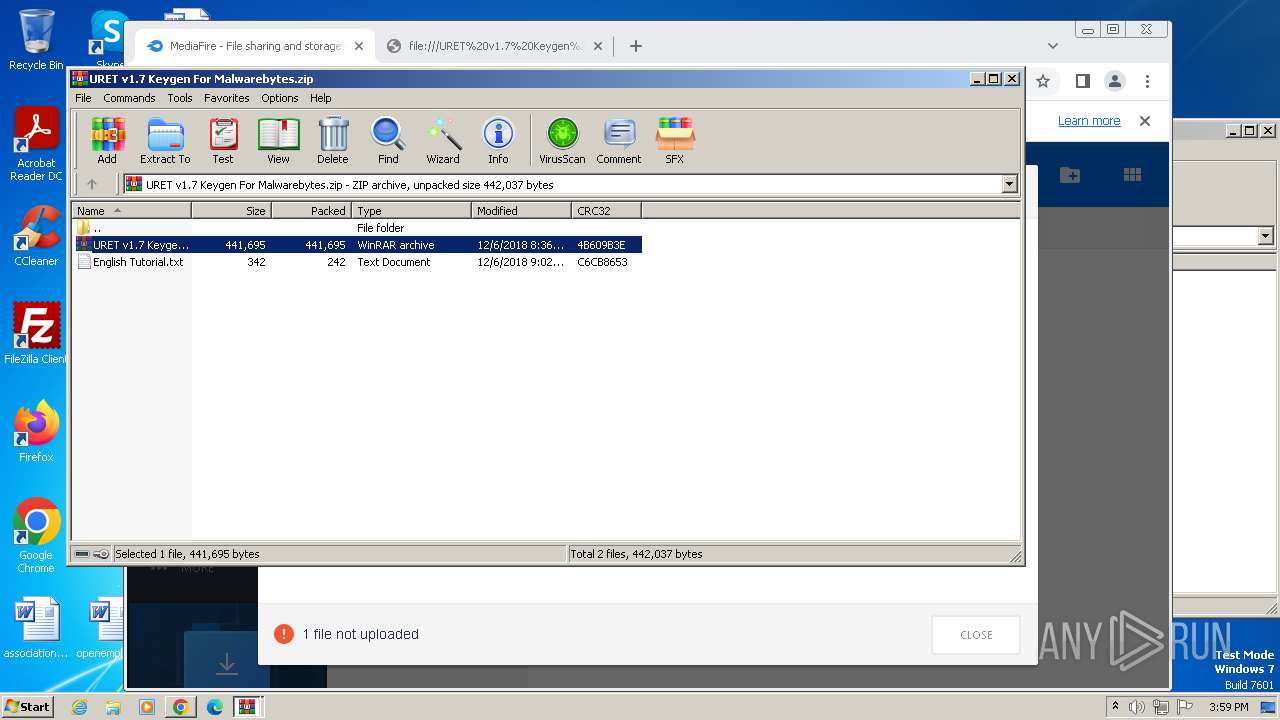Click the status bar disk icon

point(82,554)
